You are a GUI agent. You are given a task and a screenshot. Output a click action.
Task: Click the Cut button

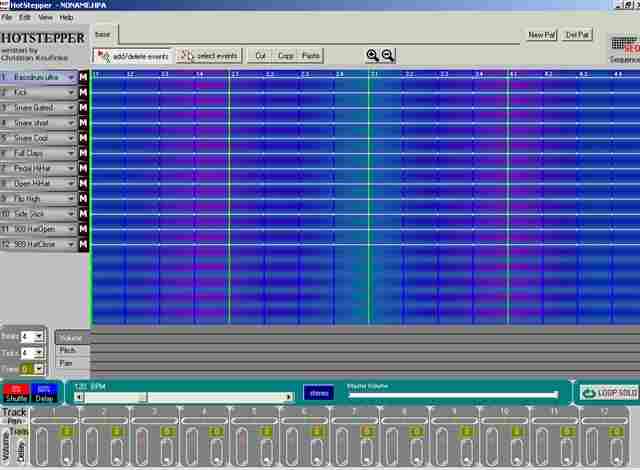(x=260, y=56)
